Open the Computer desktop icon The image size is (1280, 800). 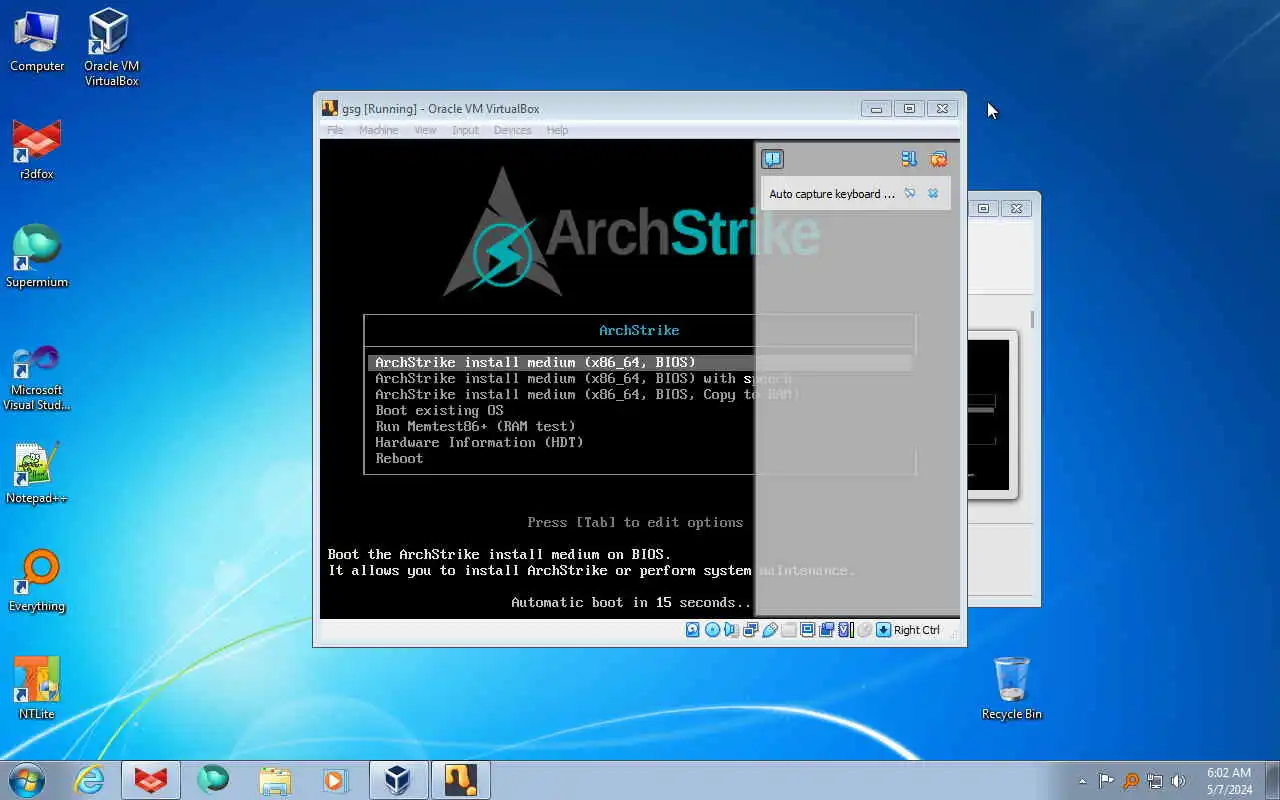pos(37,42)
